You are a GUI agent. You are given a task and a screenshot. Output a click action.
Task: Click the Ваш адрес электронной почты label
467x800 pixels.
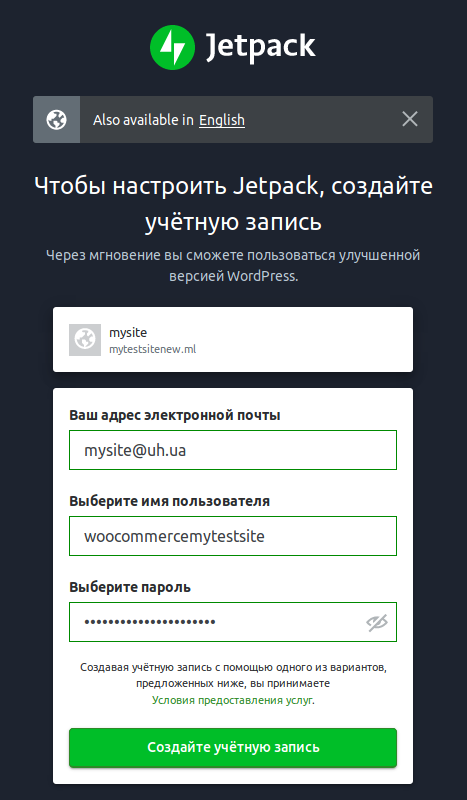point(175,415)
